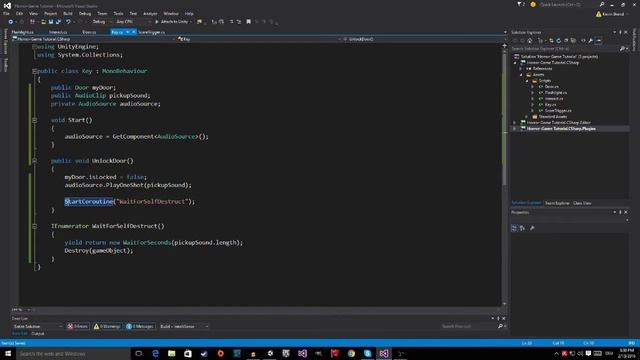Click Navigate Backward toolbar icon
640x360 pixels.
tap(11, 22)
